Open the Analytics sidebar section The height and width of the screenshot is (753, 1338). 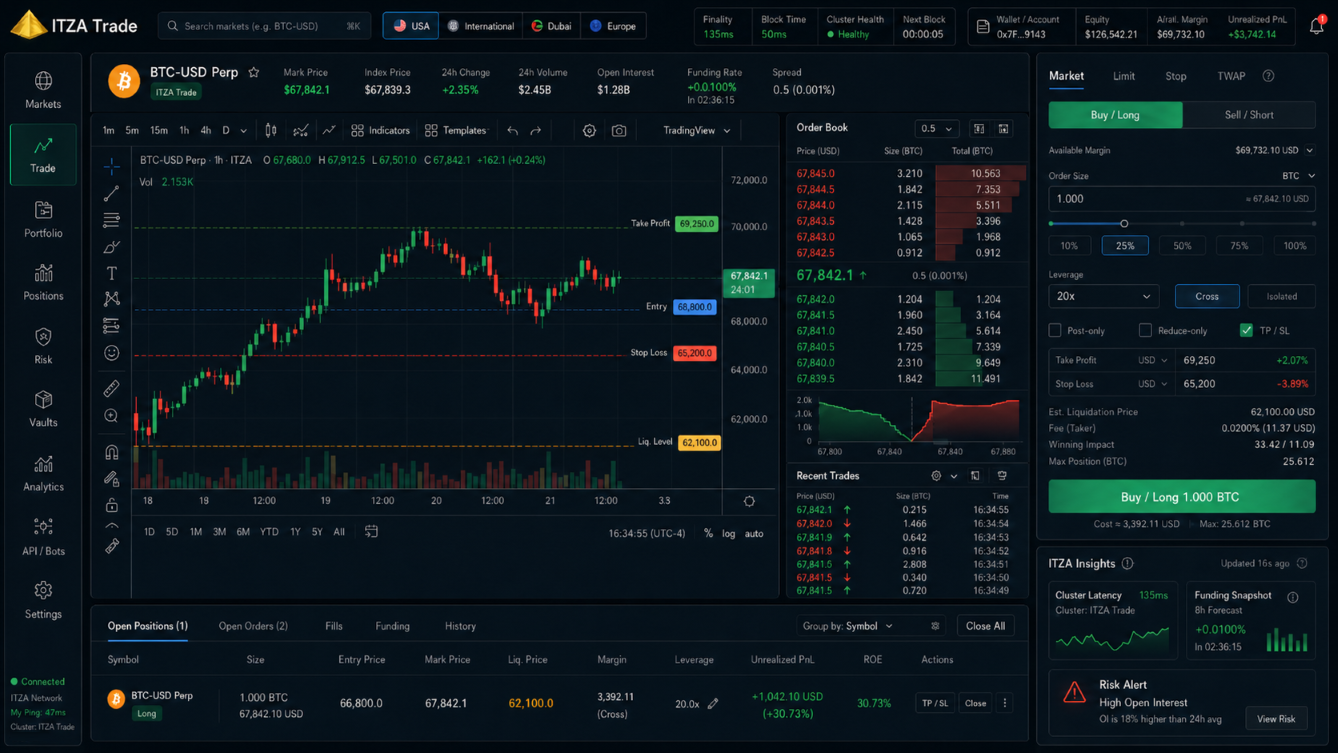tap(43, 473)
